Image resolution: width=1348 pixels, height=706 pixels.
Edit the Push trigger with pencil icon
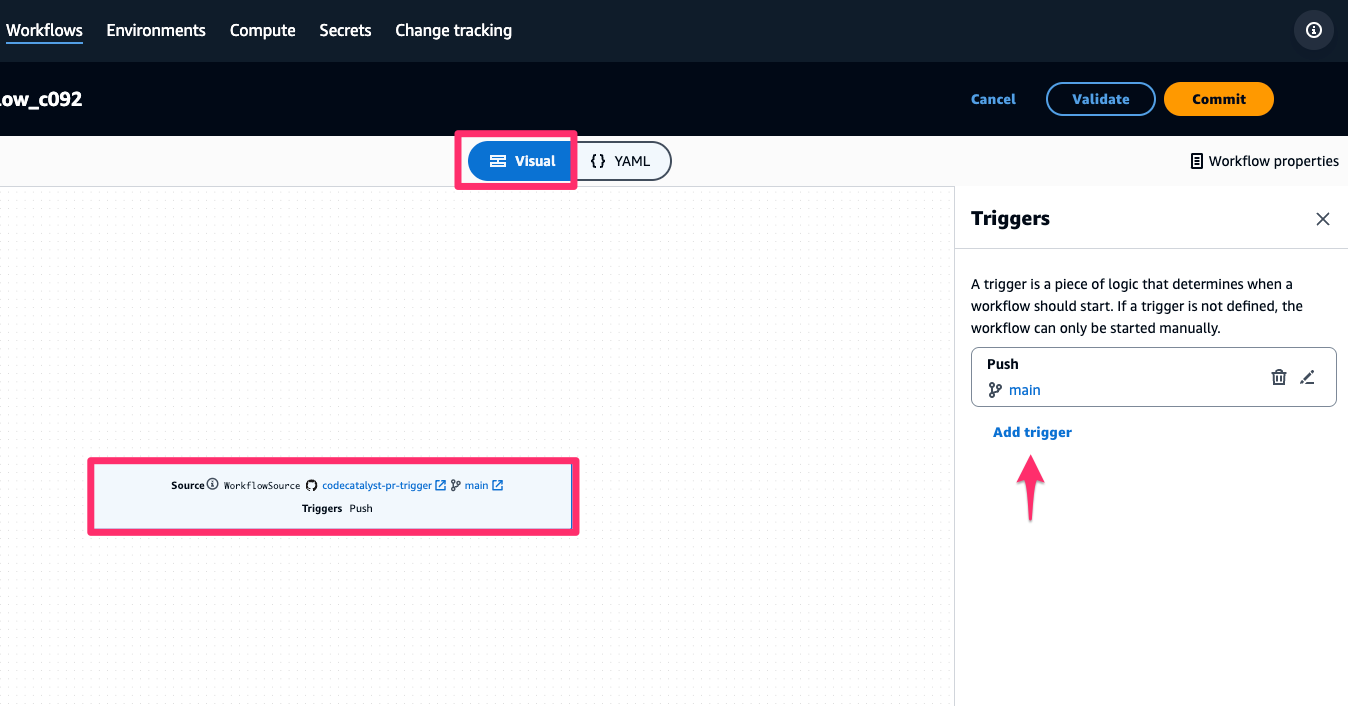tap(1307, 377)
